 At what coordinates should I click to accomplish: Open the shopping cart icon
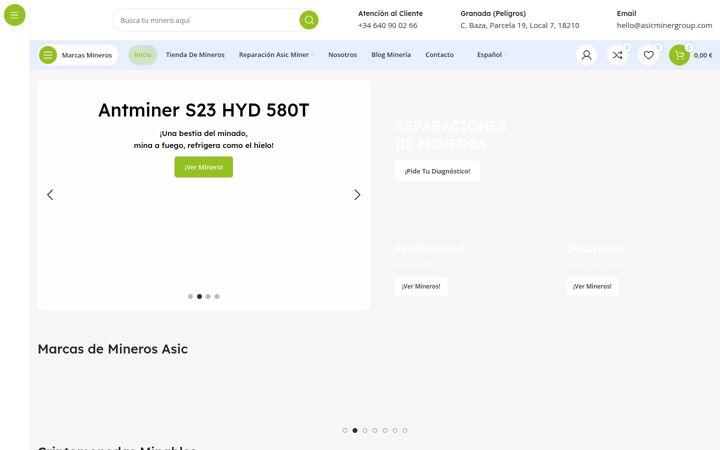(679, 55)
